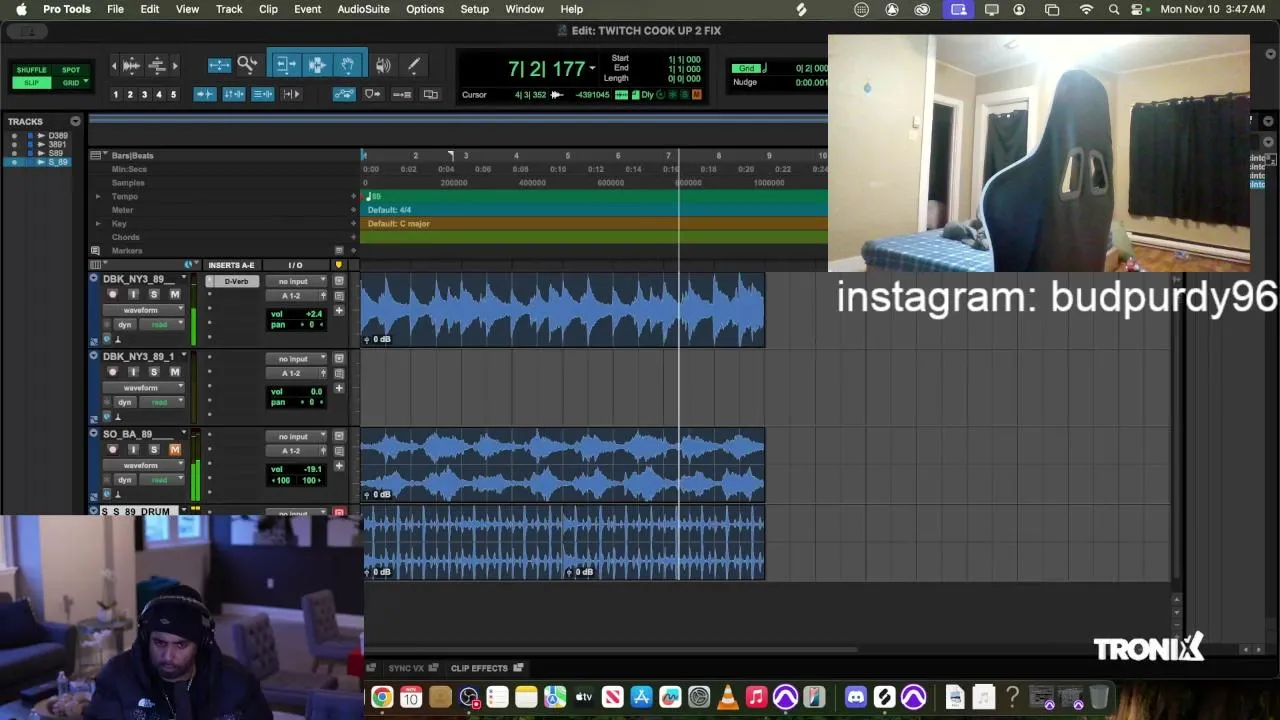The height and width of the screenshot is (720, 1280).
Task: Click volume value -19.1 on SO_BA_89
Action: click(x=312, y=469)
